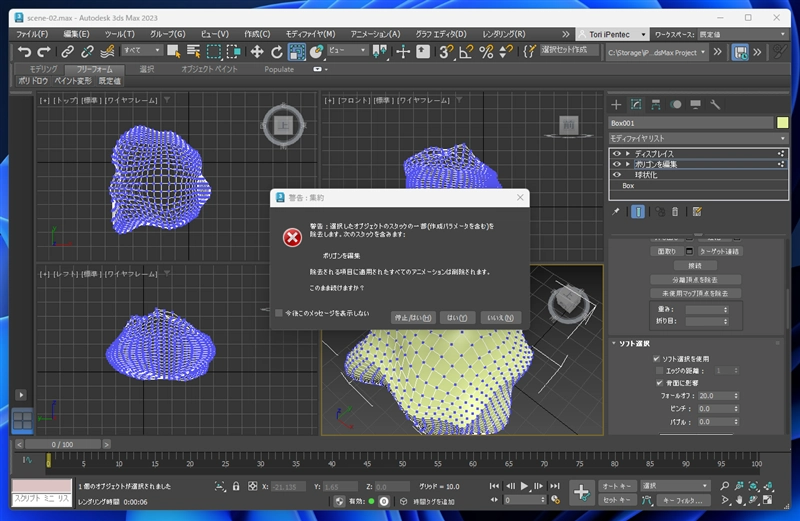Click はい(Y) button in warning dialog
The image size is (800, 521).
coord(457,318)
